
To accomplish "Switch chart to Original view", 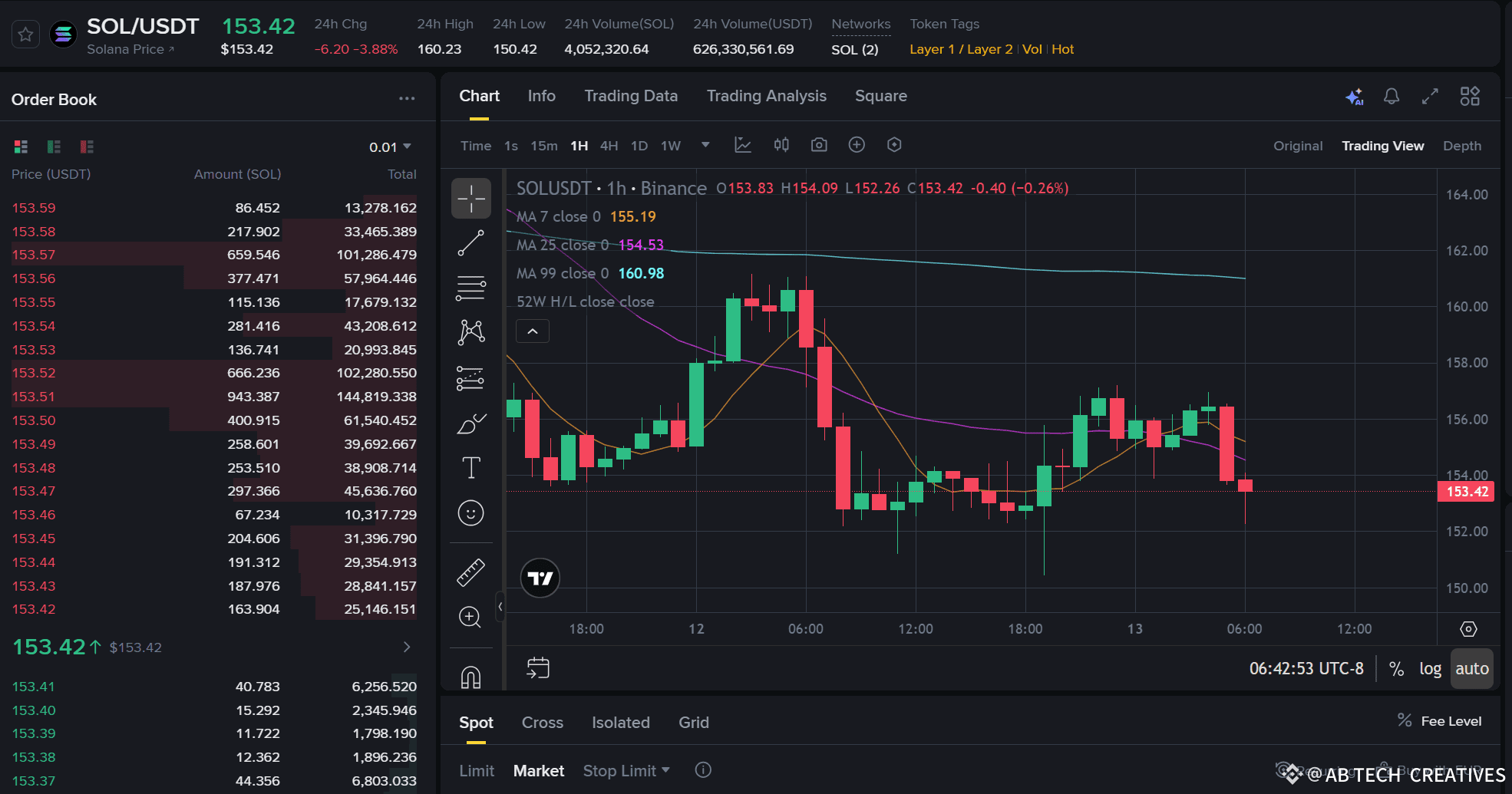I will 1298,146.
